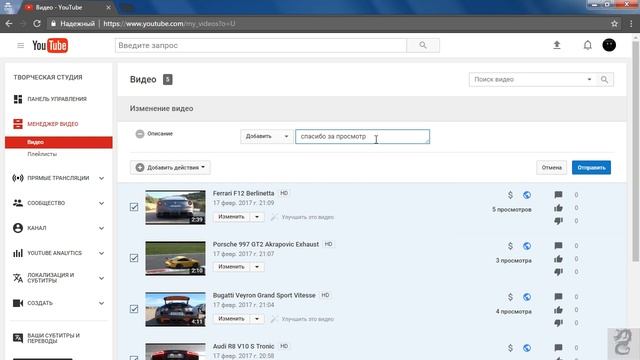640x360 pixels.
Task: Bookmark page with the star icon
Action: coord(614,24)
